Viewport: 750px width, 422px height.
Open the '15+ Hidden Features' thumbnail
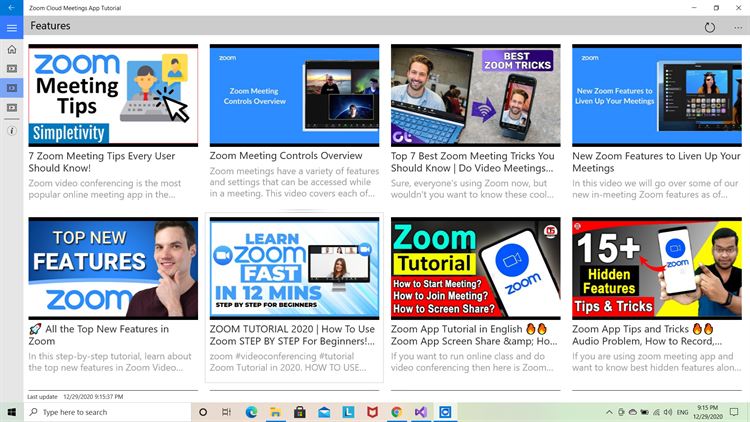click(657, 268)
